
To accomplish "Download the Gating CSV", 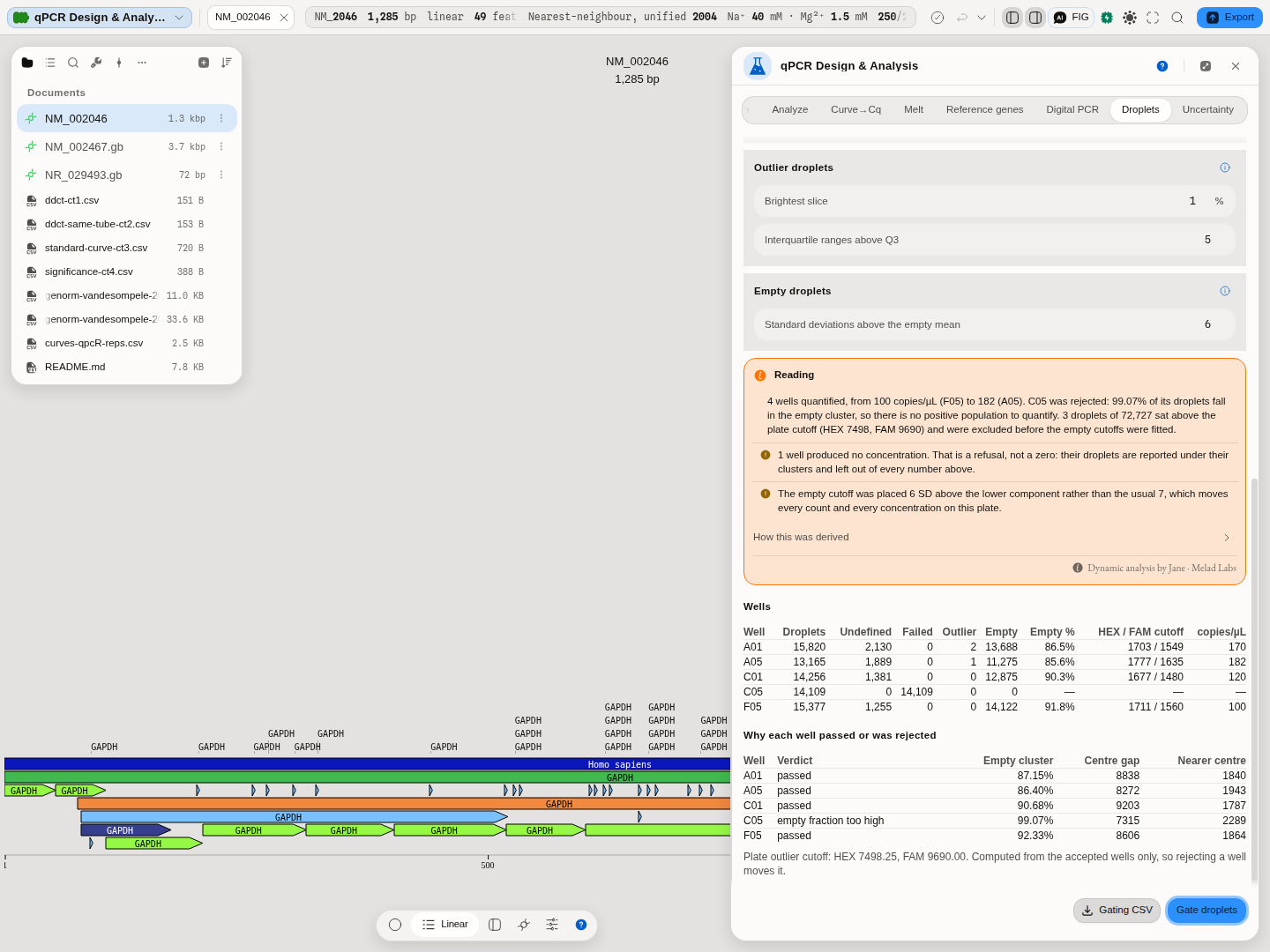I will [1117, 911].
